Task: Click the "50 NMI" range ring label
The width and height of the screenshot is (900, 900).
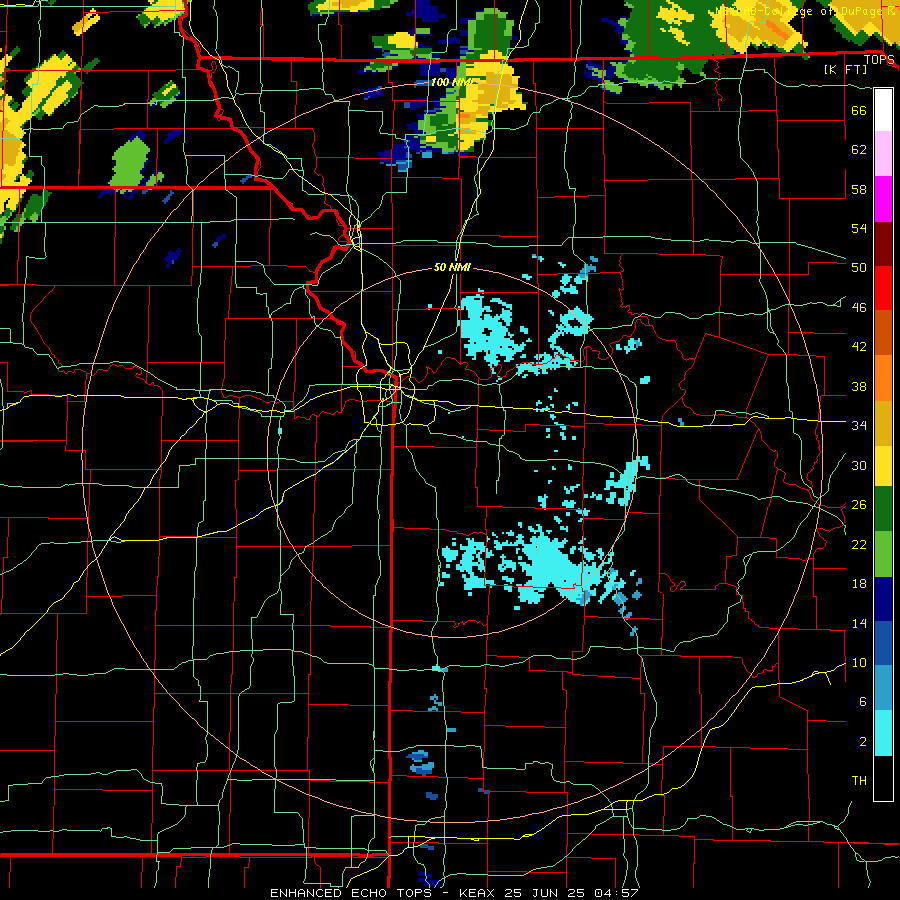Action: point(452,267)
